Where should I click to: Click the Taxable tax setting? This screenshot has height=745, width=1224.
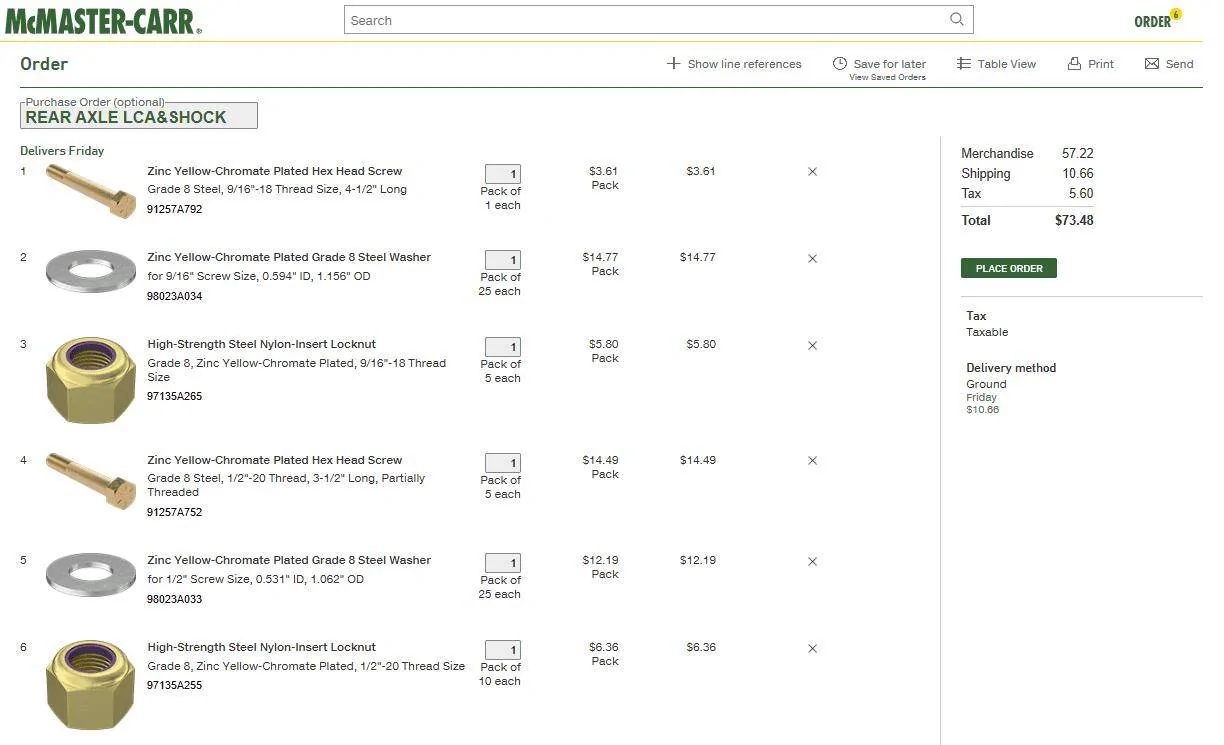click(987, 332)
